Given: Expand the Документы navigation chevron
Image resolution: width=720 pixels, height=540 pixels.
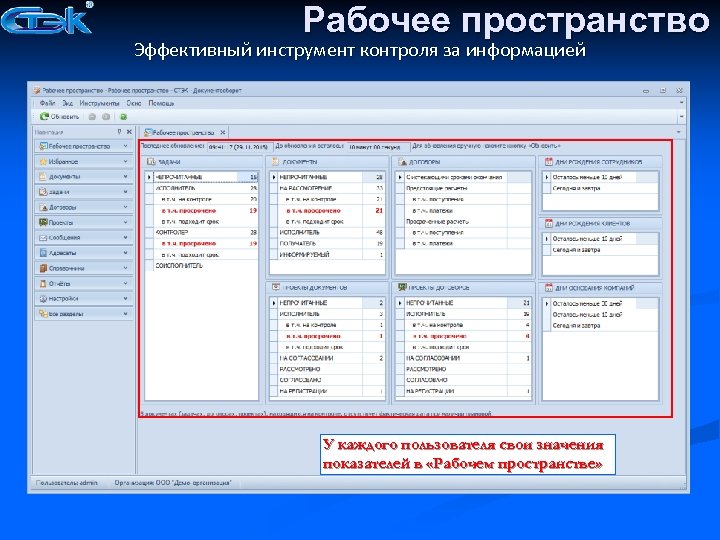Looking at the screenshot, I should (x=125, y=177).
